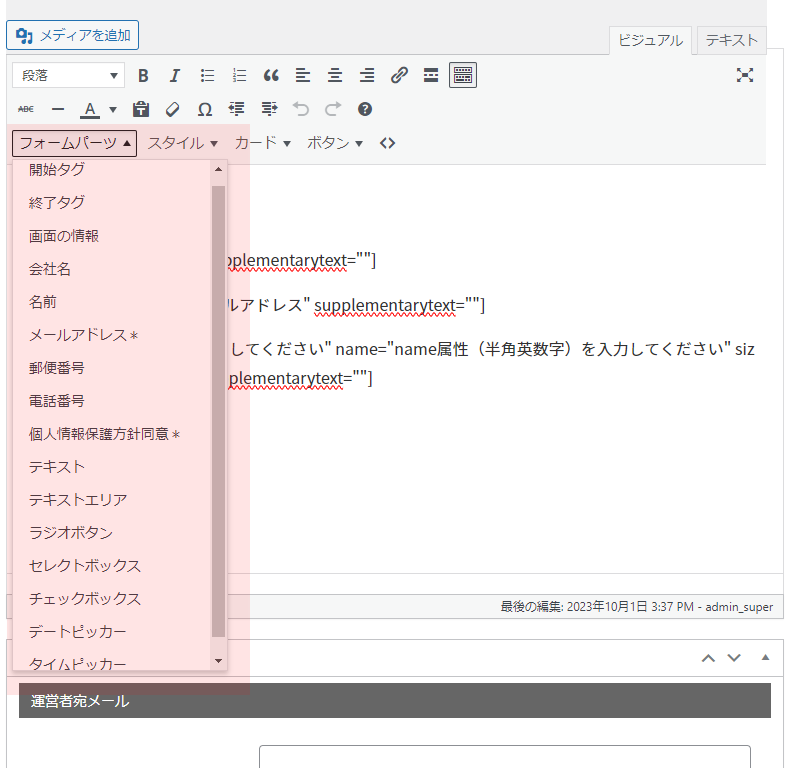Switch to the テキスト editor tab
Screen dimensions: 798x768
point(731,40)
